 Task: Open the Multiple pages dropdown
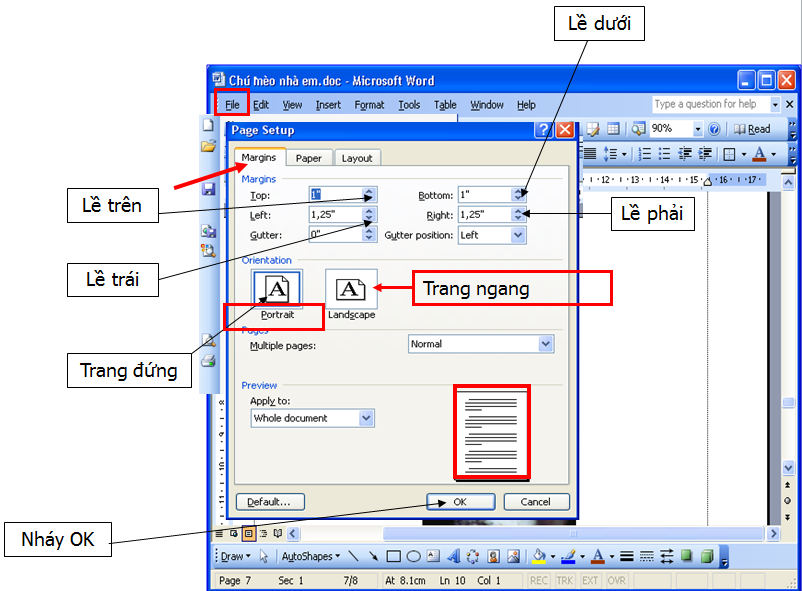[546, 344]
